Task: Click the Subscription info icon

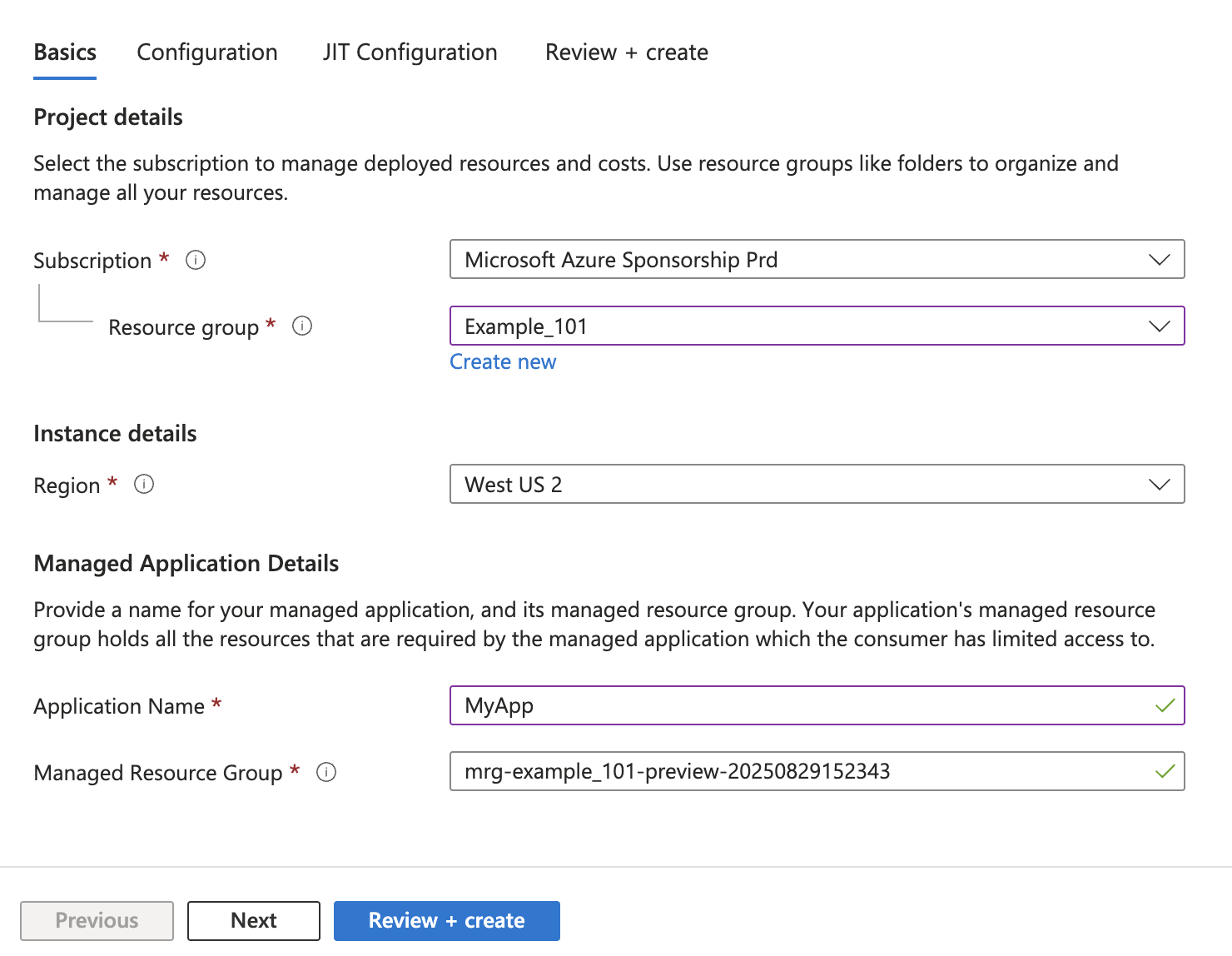Action: [196, 260]
